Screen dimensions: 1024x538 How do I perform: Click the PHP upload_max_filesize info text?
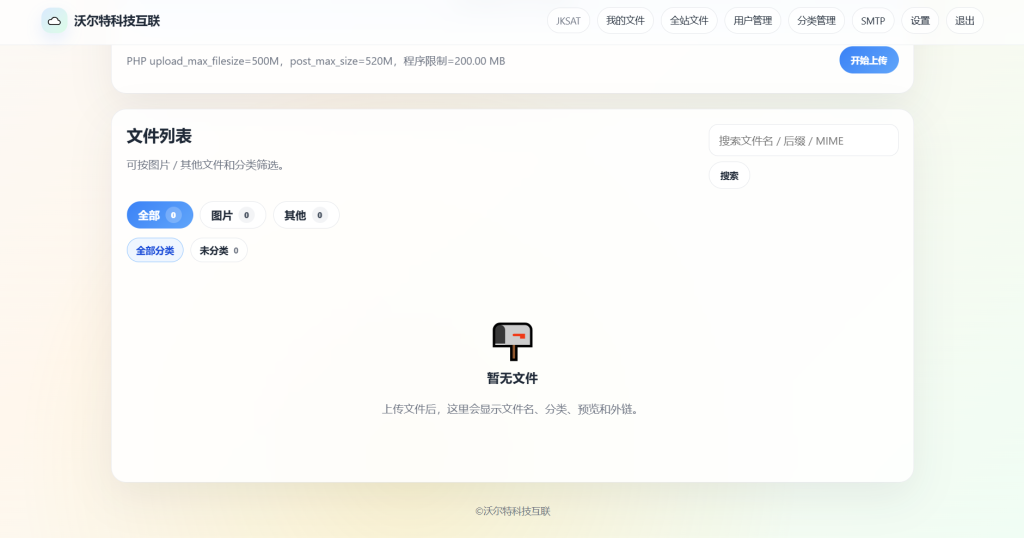pos(315,61)
